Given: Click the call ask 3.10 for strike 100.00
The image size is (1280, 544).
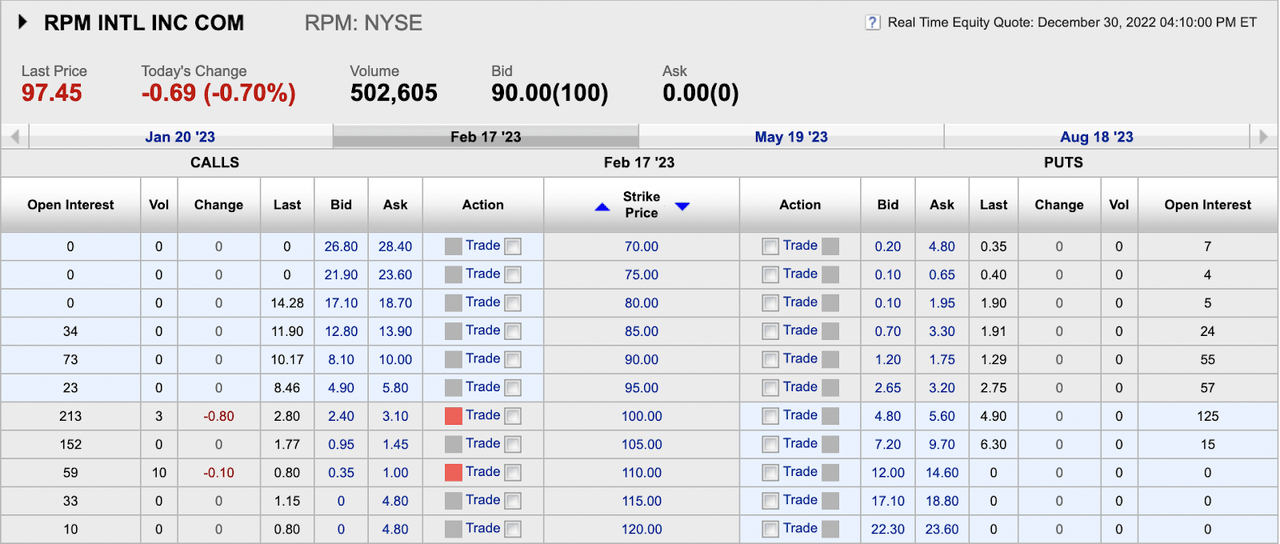Looking at the screenshot, I should point(395,416).
